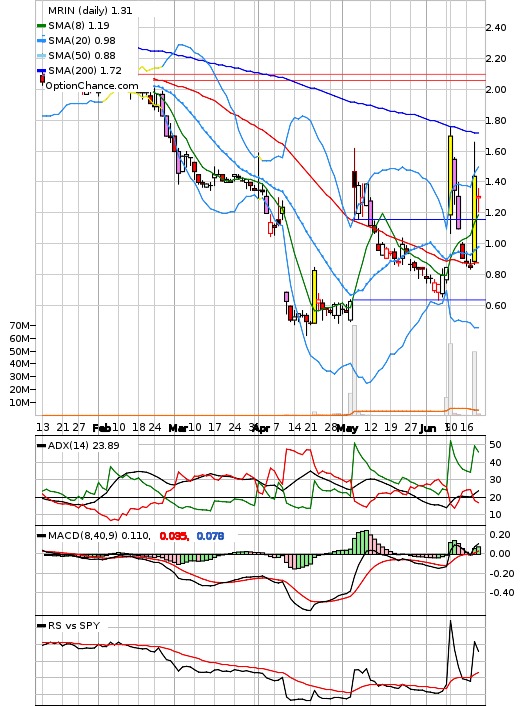Click the 2.40 price axis label

click(x=496, y=28)
